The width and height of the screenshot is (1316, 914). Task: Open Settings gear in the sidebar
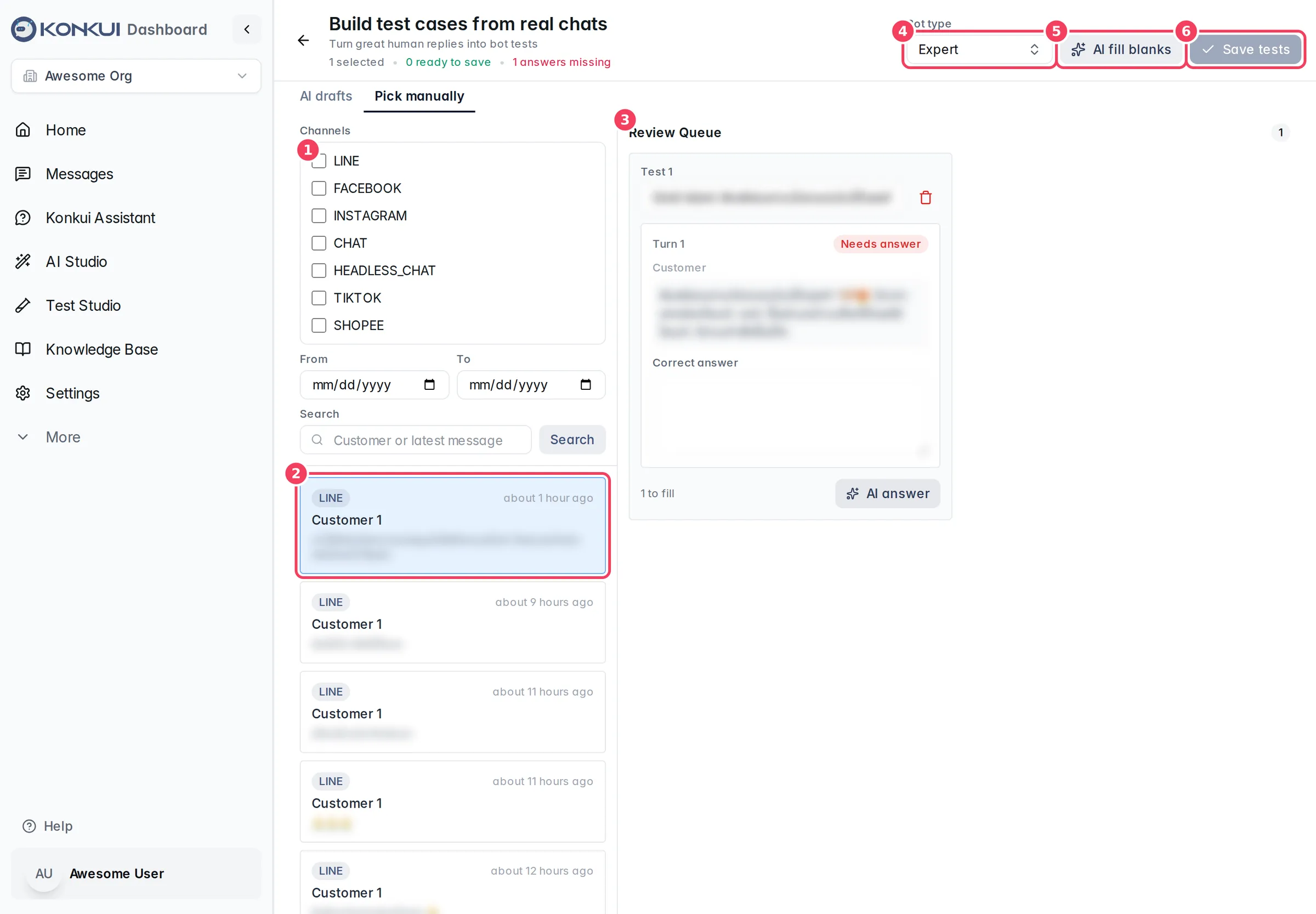click(x=72, y=394)
